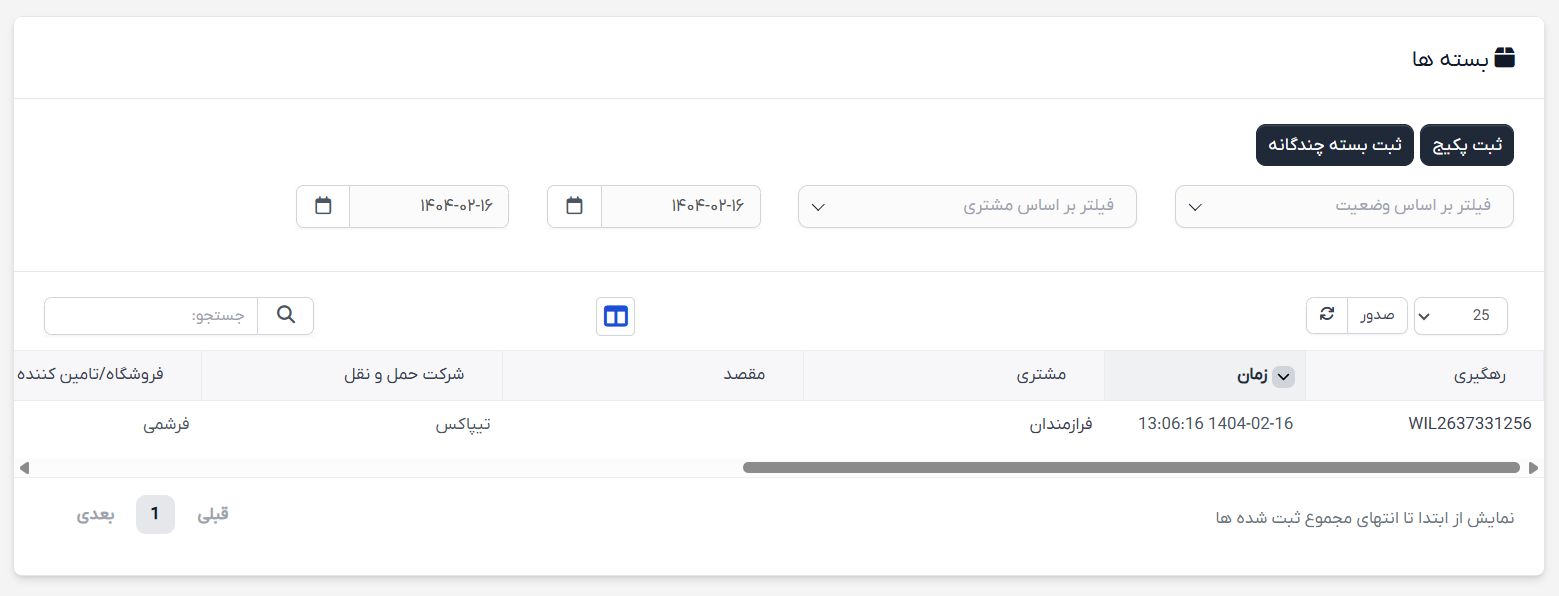This screenshot has width=1559, height=596.
Task: Click the search magnifier icon
Action: pos(286,316)
